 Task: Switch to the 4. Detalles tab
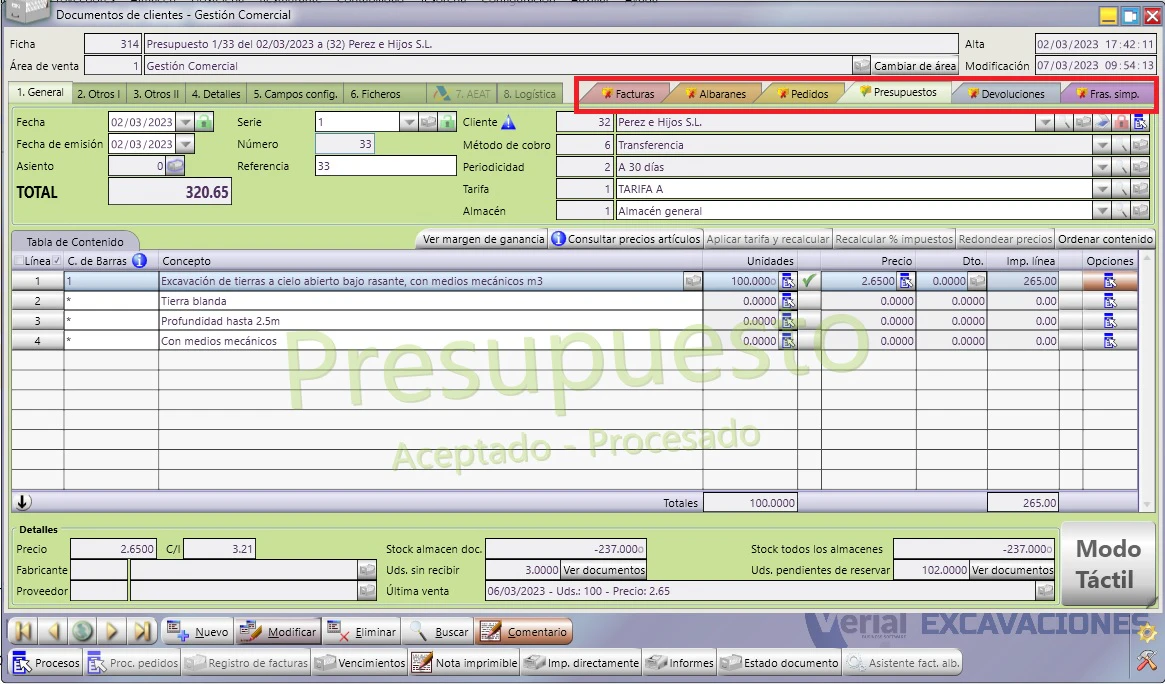point(216,94)
